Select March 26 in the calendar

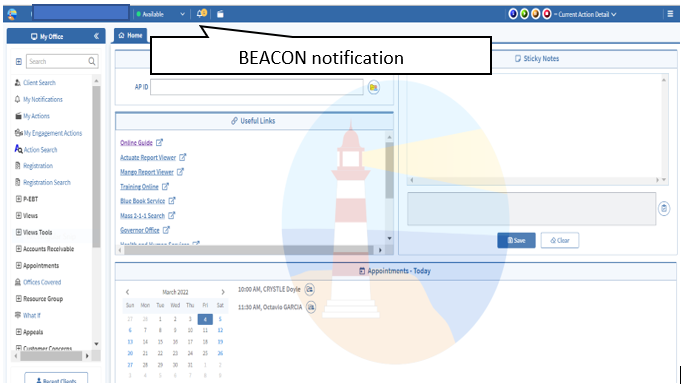(x=220, y=353)
